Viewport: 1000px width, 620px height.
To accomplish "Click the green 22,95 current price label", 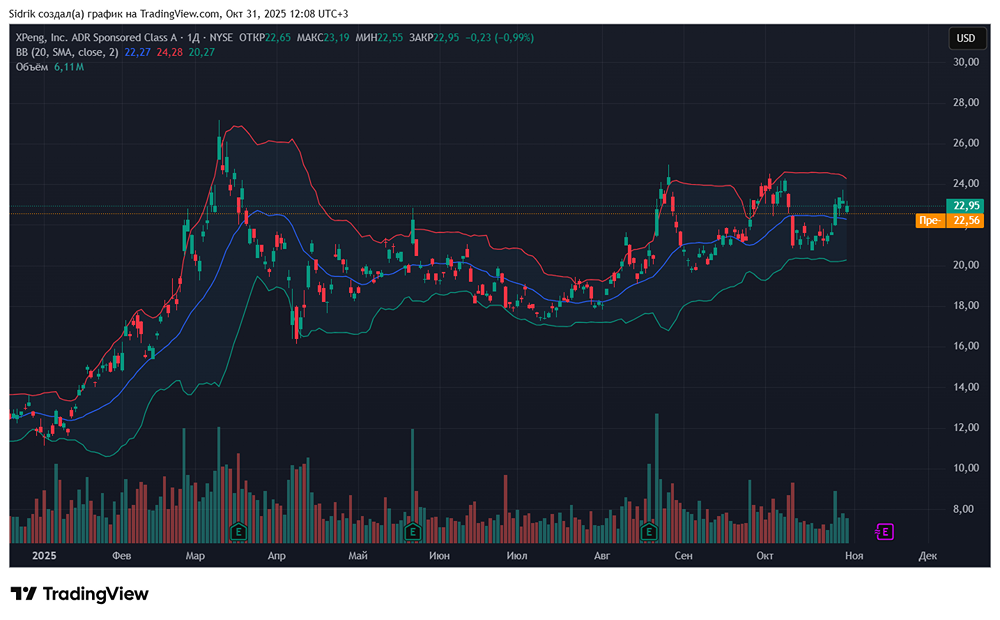I will pyautogui.click(x=966, y=206).
